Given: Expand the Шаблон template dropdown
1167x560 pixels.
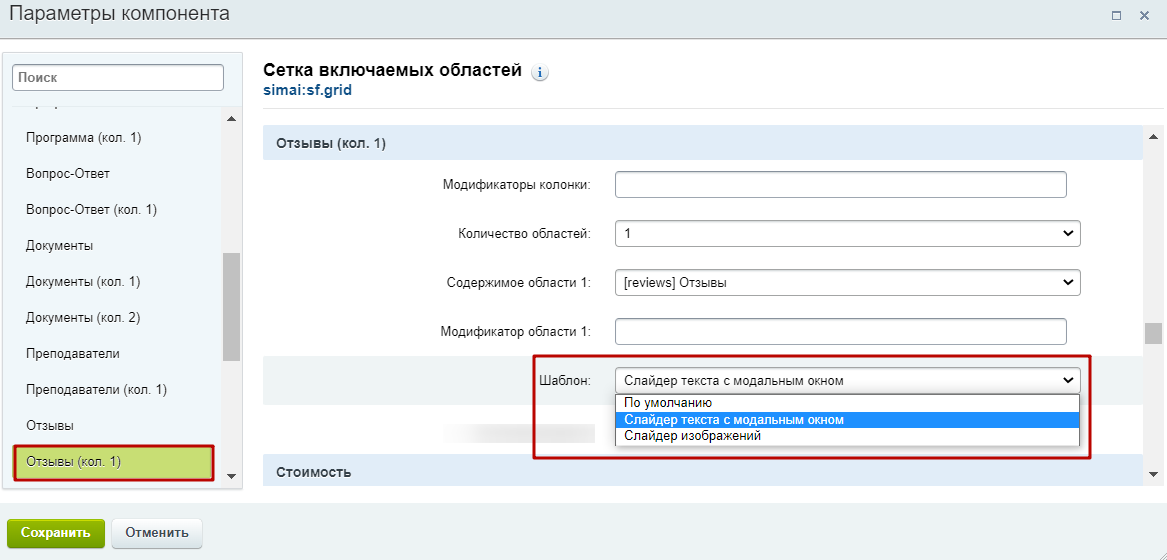Looking at the screenshot, I should click(848, 381).
